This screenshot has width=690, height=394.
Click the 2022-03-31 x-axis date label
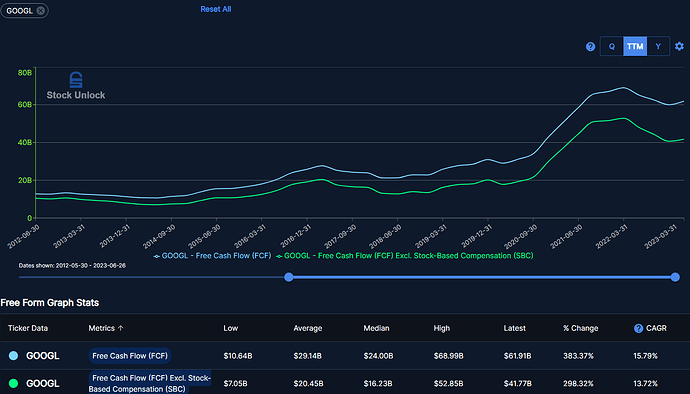[x=611, y=236]
